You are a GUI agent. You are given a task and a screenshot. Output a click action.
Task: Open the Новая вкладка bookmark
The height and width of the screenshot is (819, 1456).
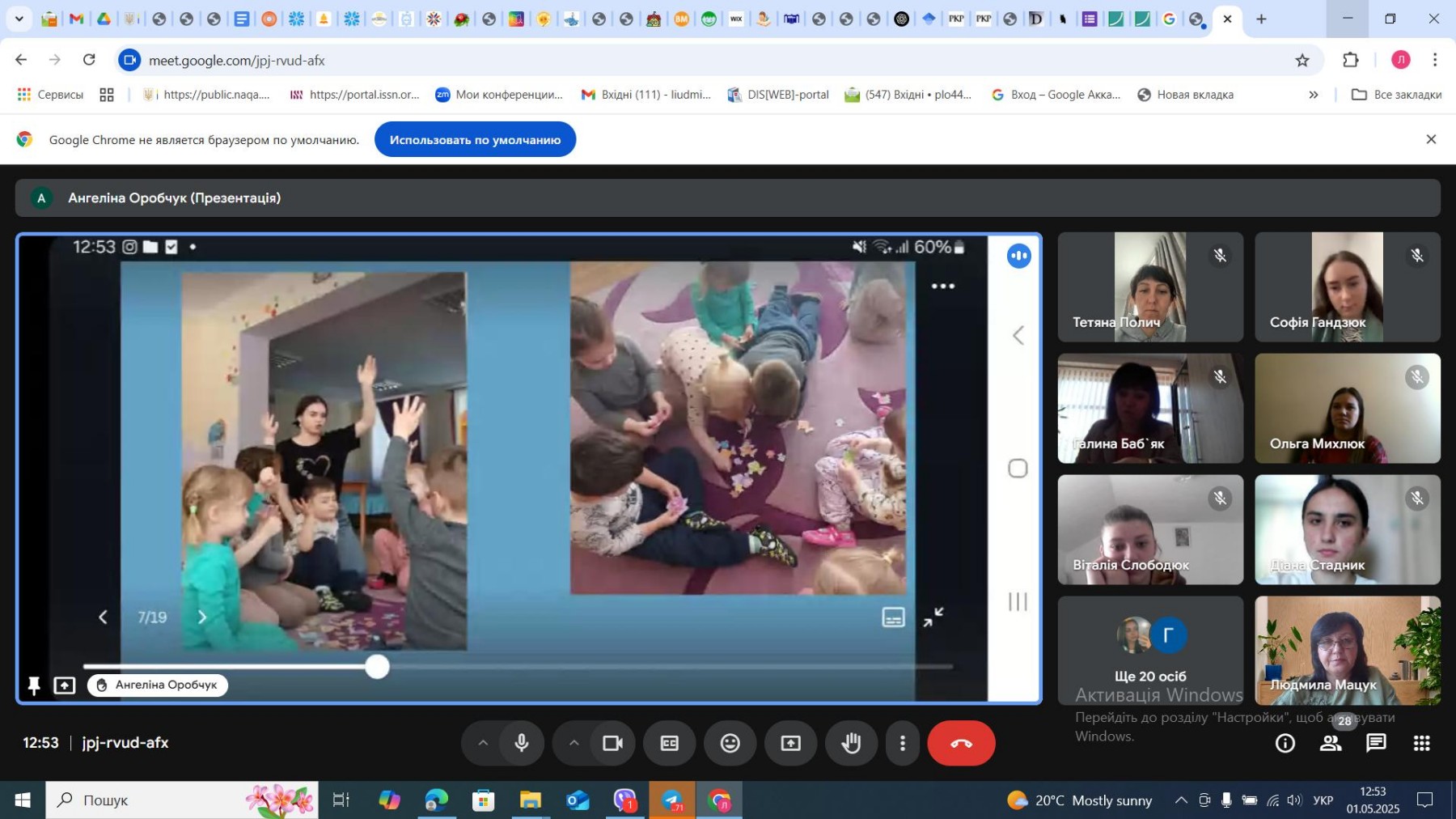click(1185, 95)
